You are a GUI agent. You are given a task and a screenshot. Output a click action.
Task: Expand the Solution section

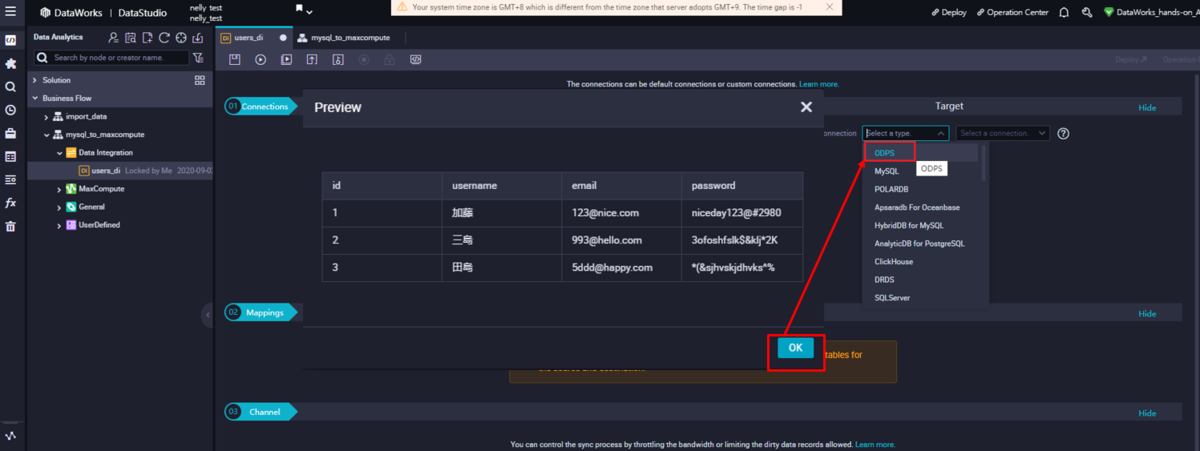35,80
